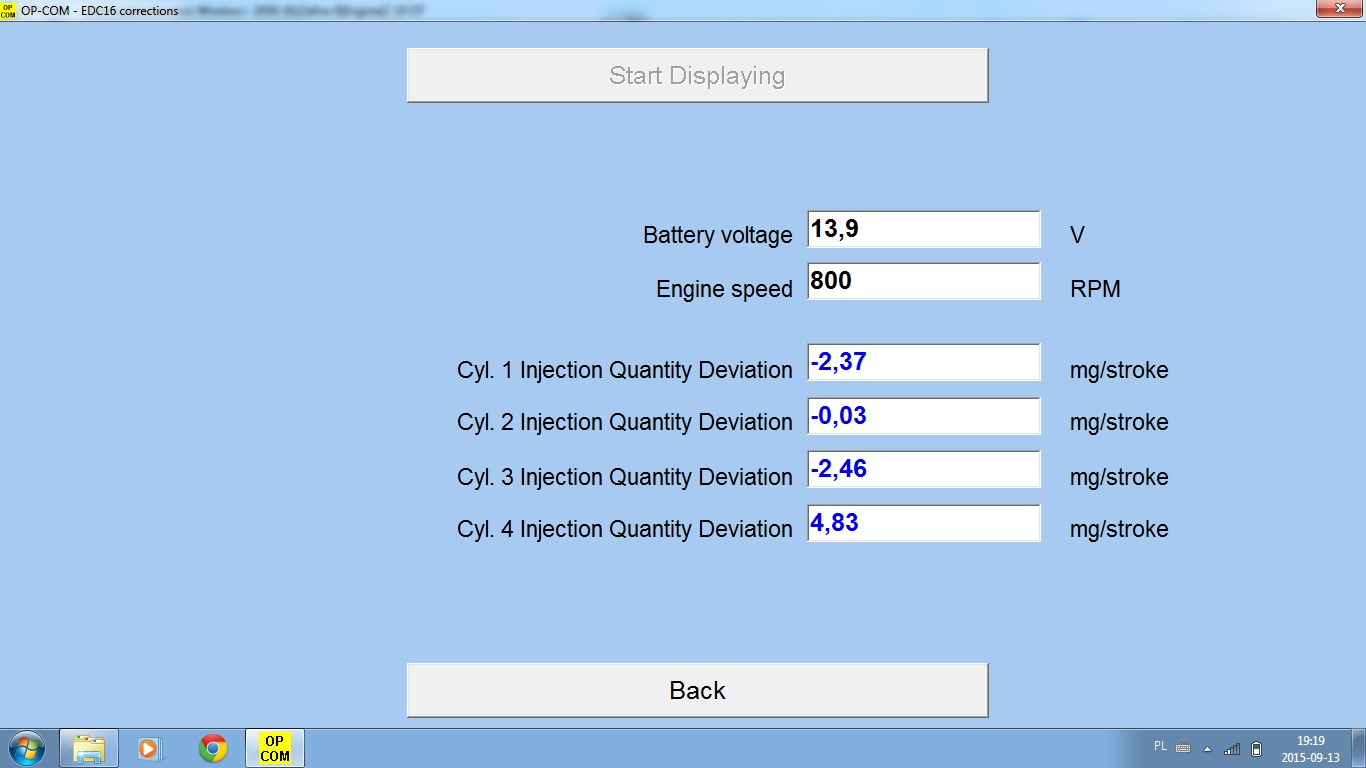Click Cyl. 2 Injection Quantity Deviation field
1366x768 pixels.
(x=923, y=416)
